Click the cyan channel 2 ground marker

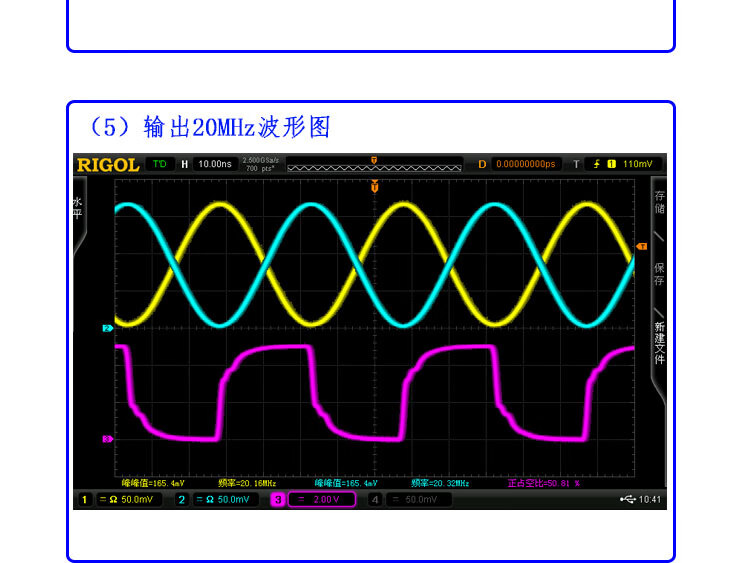(x=107, y=328)
